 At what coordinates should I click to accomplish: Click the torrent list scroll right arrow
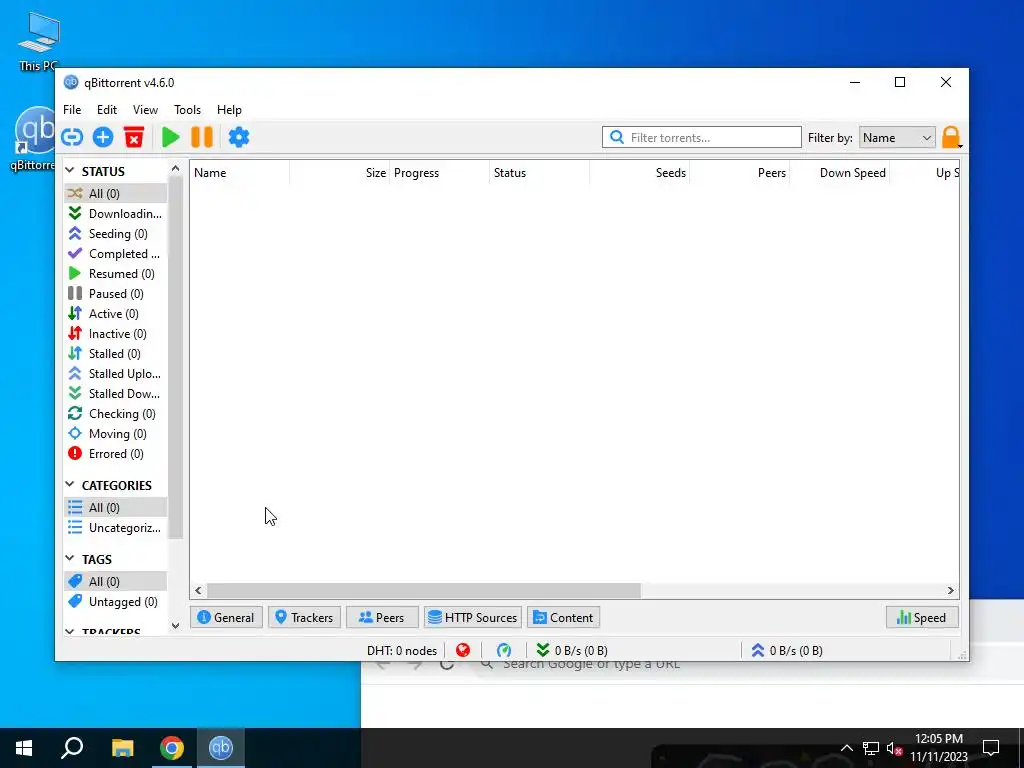pyautogui.click(x=951, y=590)
